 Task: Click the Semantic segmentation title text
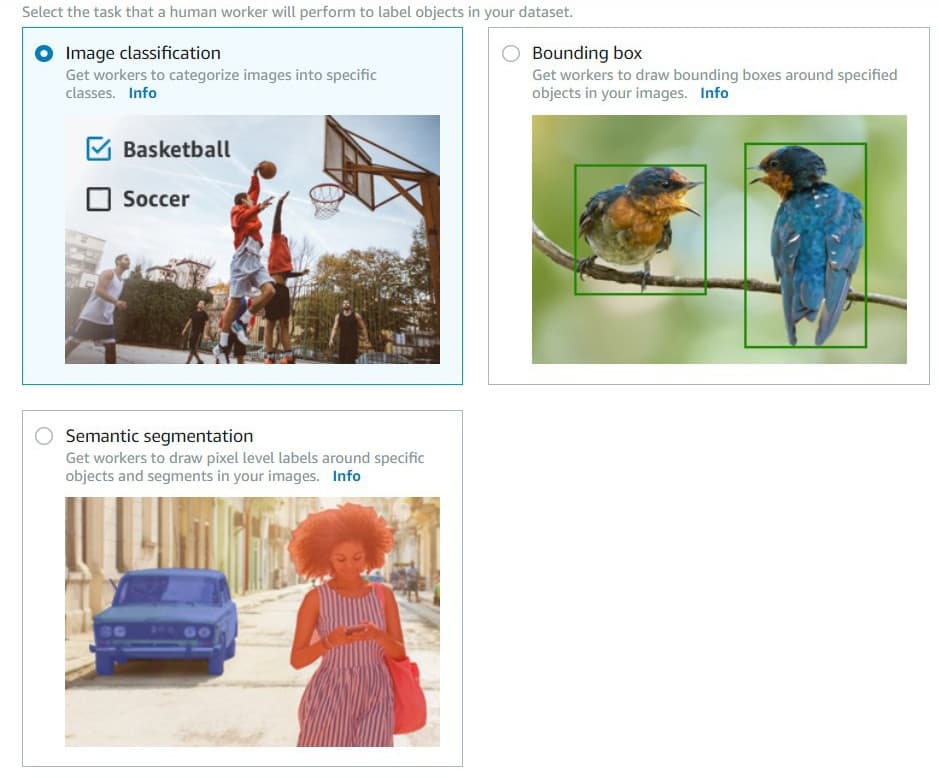[x=159, y=435]
